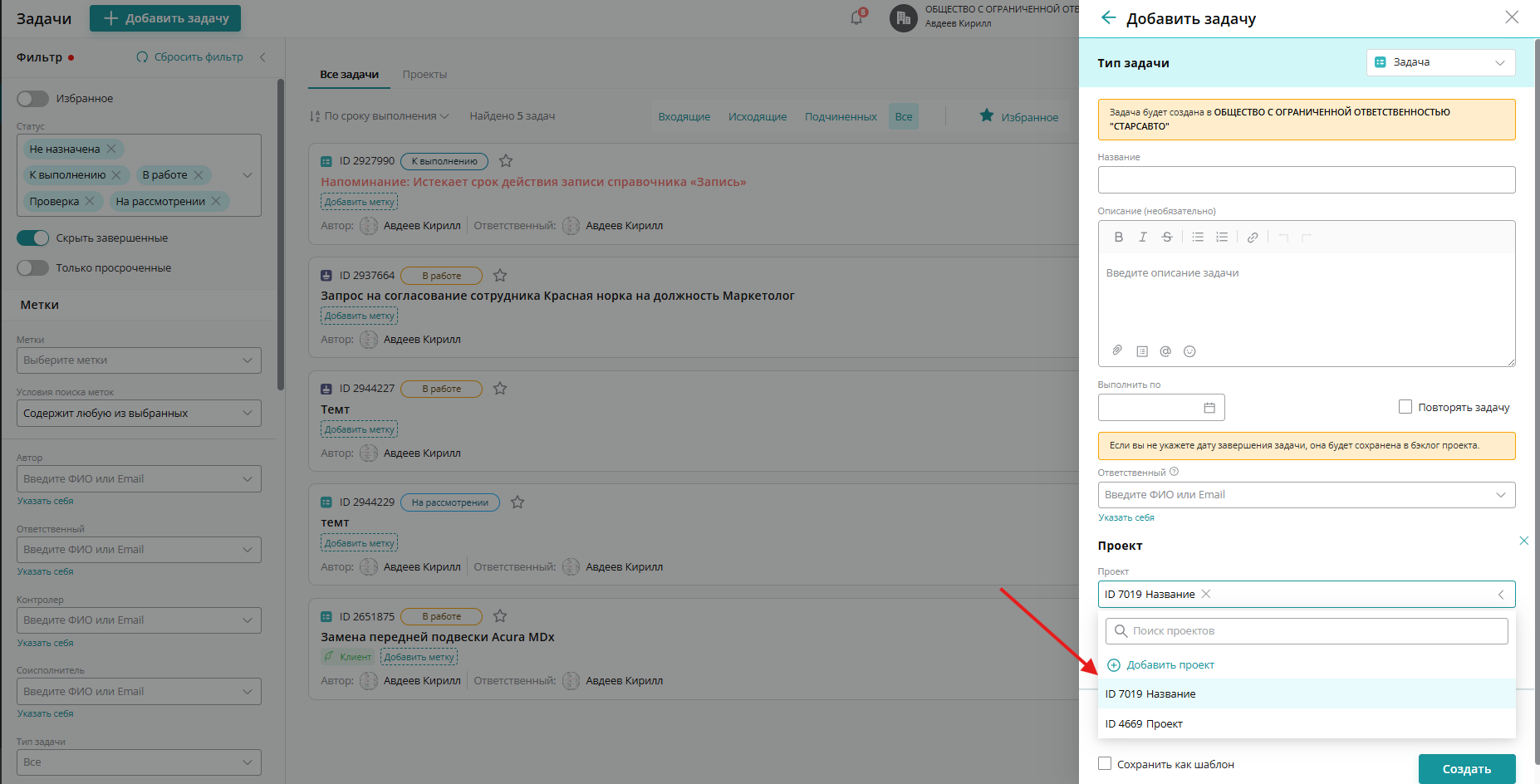Switch to the Проекты tab
This screenshot has height=784, width=1540.
pyautogui.click(x=424, y=74)
